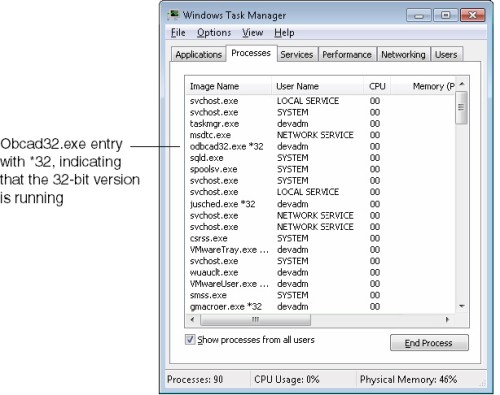
Task: Click the vertical scrollbar thumb
Action: point(461,107)
